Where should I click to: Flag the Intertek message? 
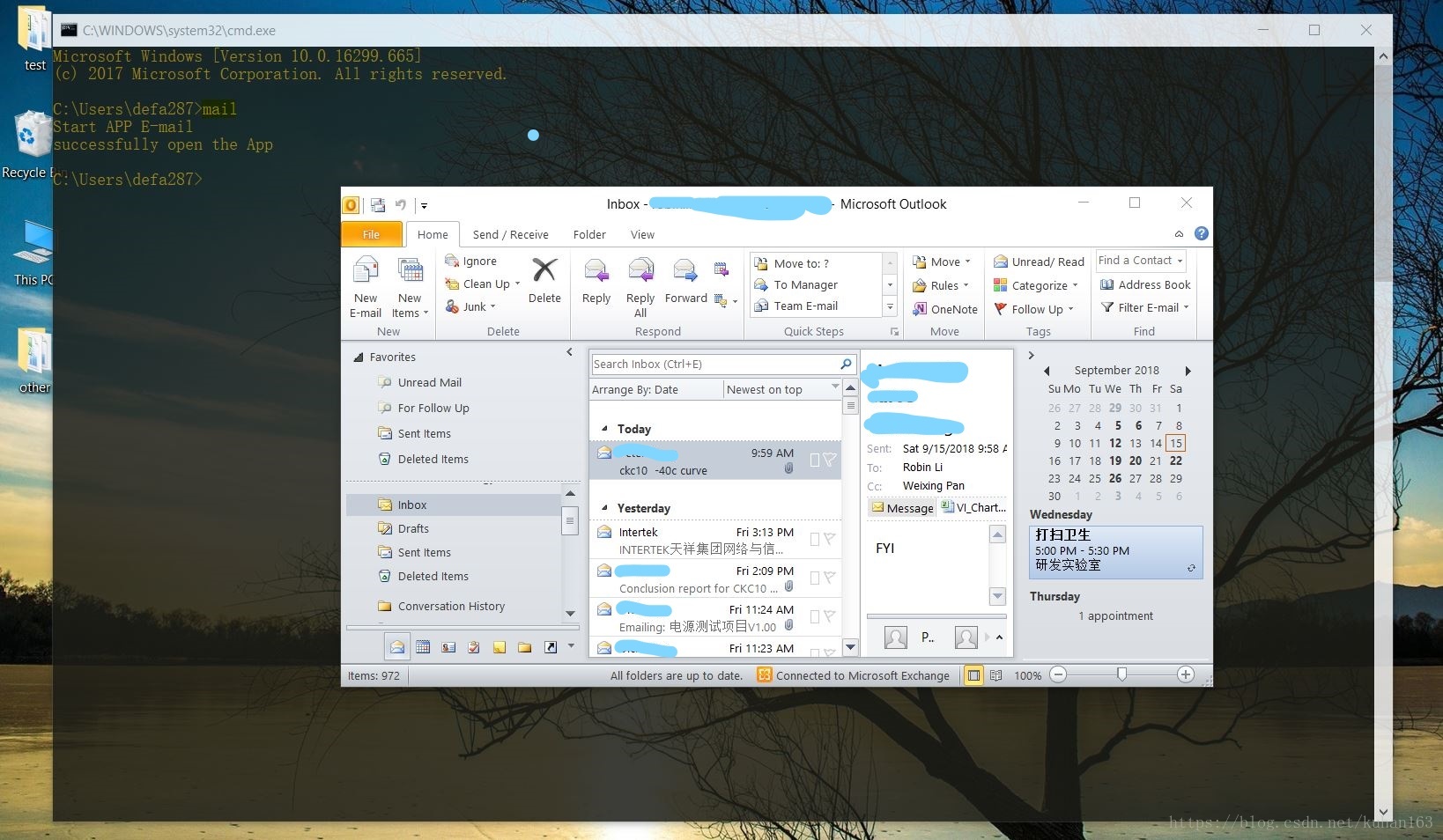coord(829,539)
